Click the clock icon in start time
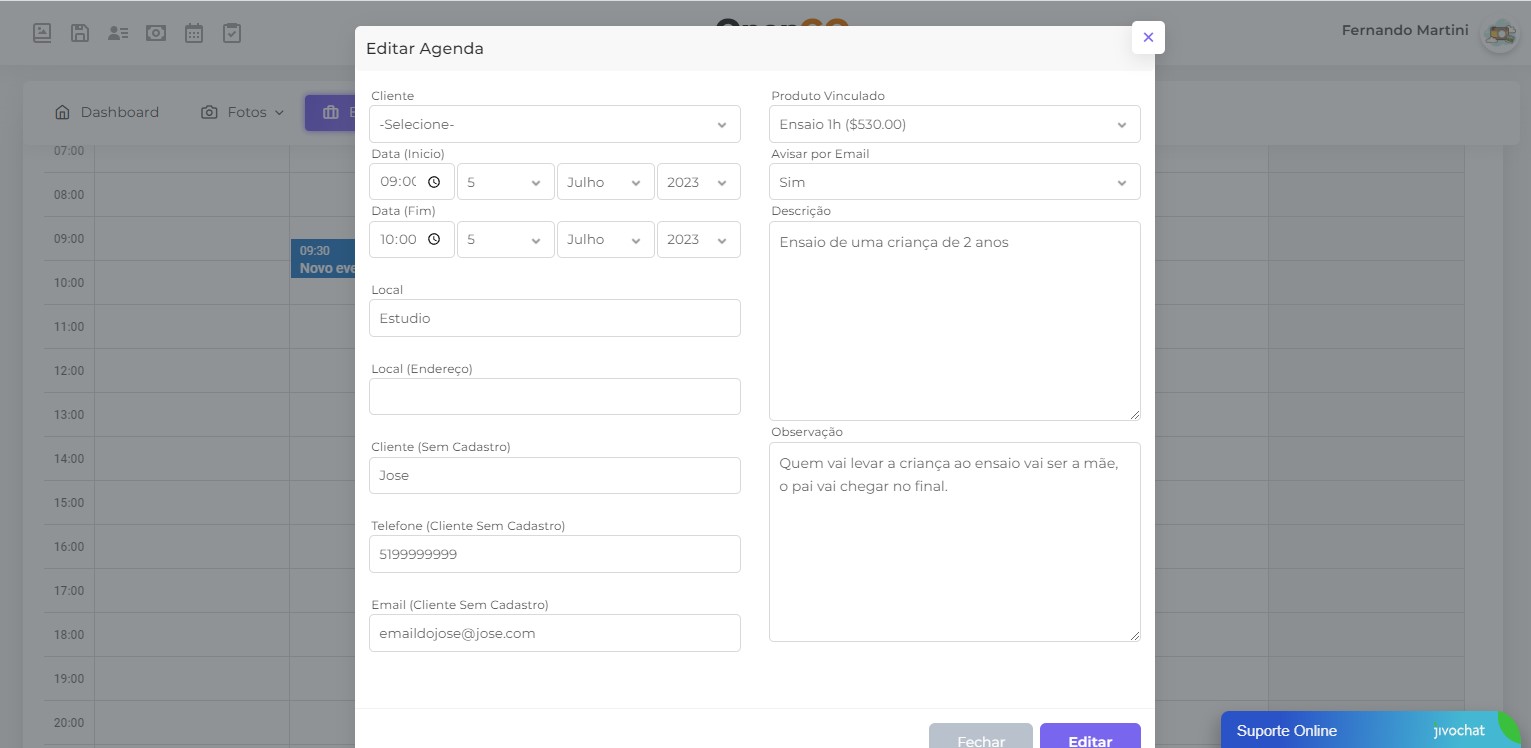 (x=434, y=182)
